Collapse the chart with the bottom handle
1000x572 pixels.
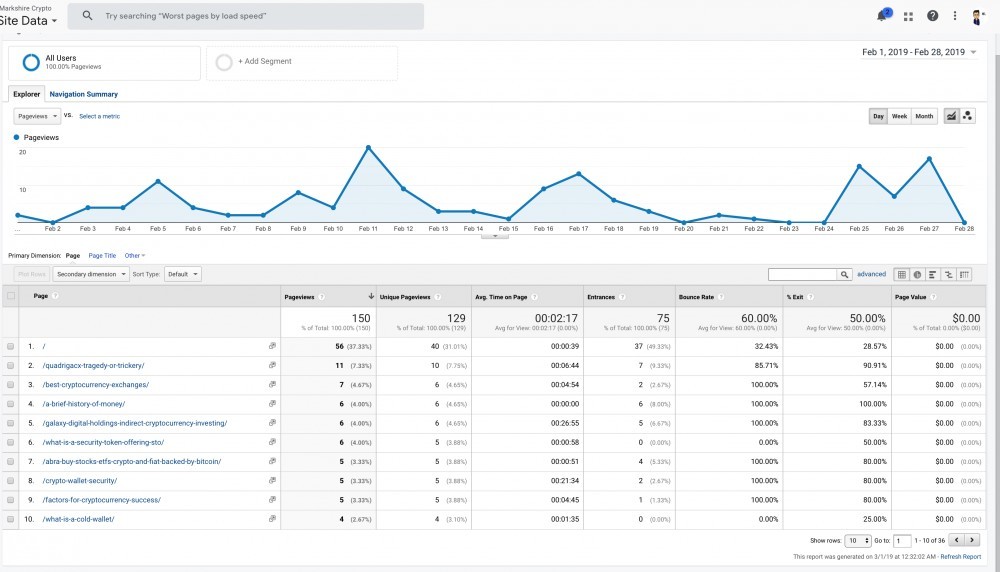(495, 236)
